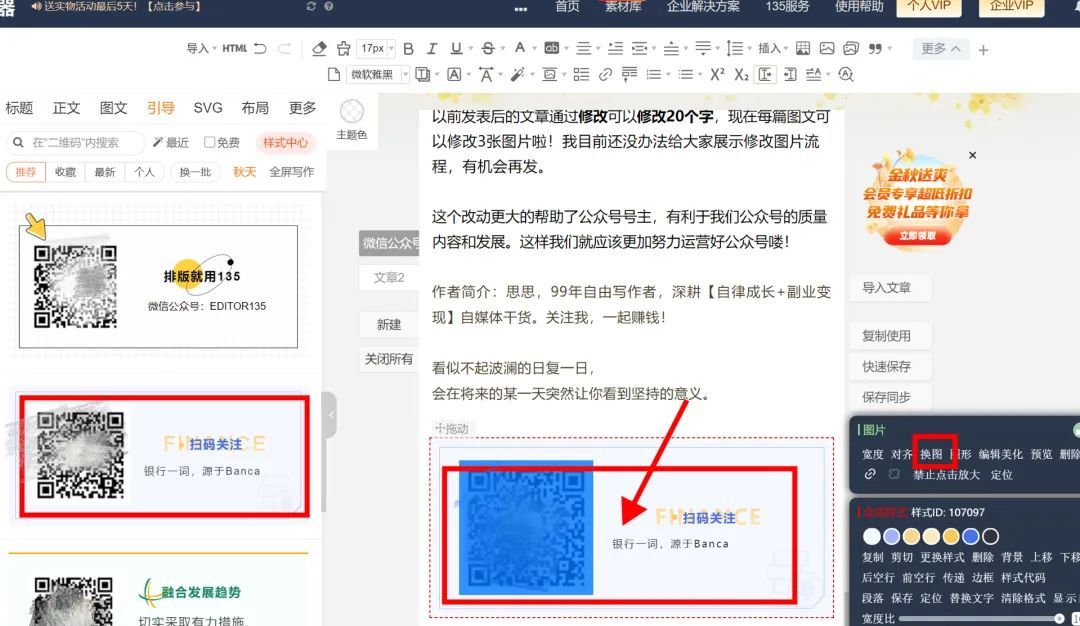The width and height of the screenshot is (1080, 626).
Task: Click 样式代码 in the style panel
Action: pos(1023,577)
